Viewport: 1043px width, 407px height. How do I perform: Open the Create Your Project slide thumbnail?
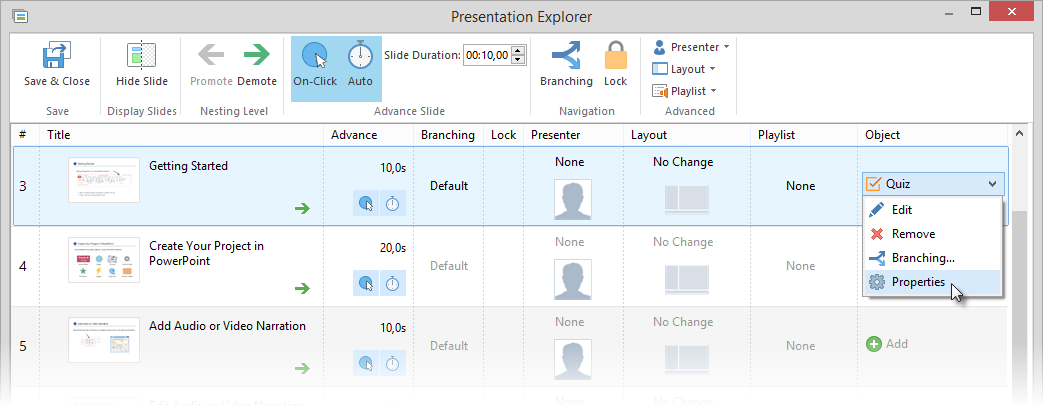tap(103, 262)
